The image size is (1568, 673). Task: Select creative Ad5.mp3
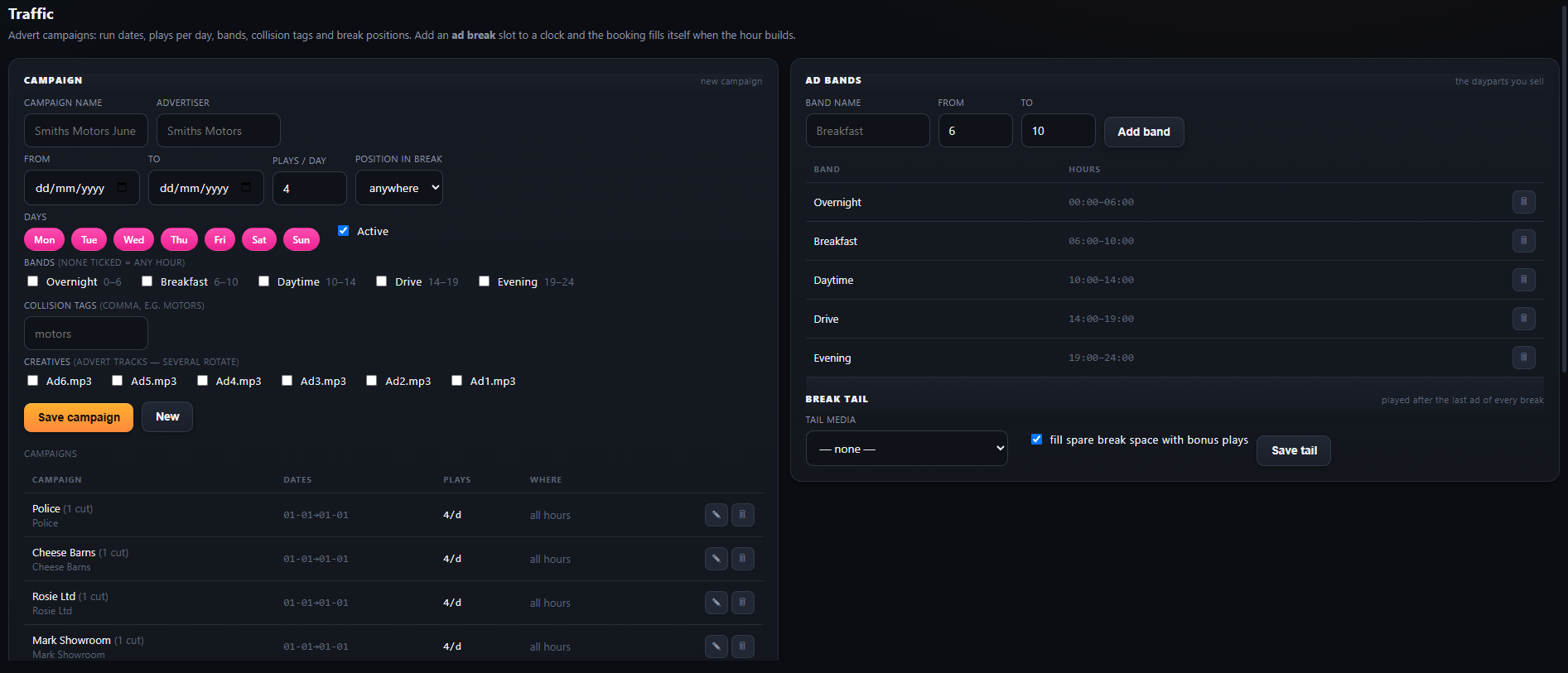[117, 381]
